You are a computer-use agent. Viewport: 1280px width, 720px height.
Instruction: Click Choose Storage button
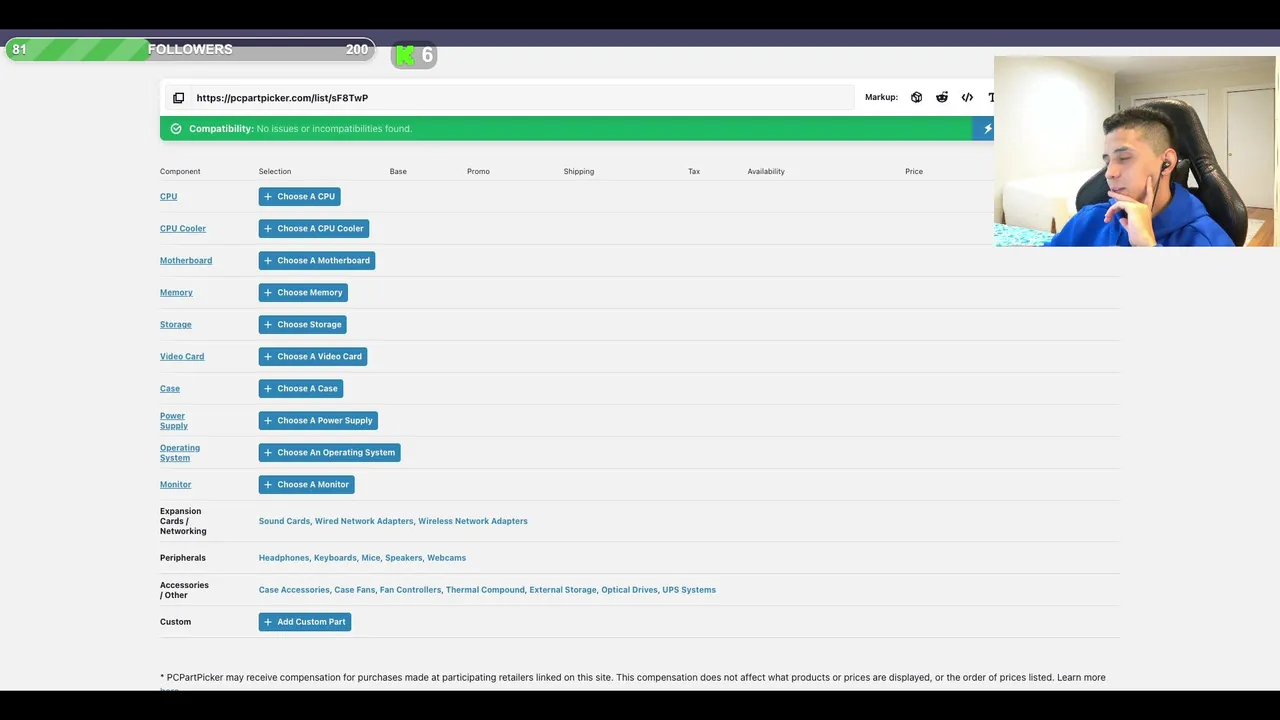(x=303, y=324)
